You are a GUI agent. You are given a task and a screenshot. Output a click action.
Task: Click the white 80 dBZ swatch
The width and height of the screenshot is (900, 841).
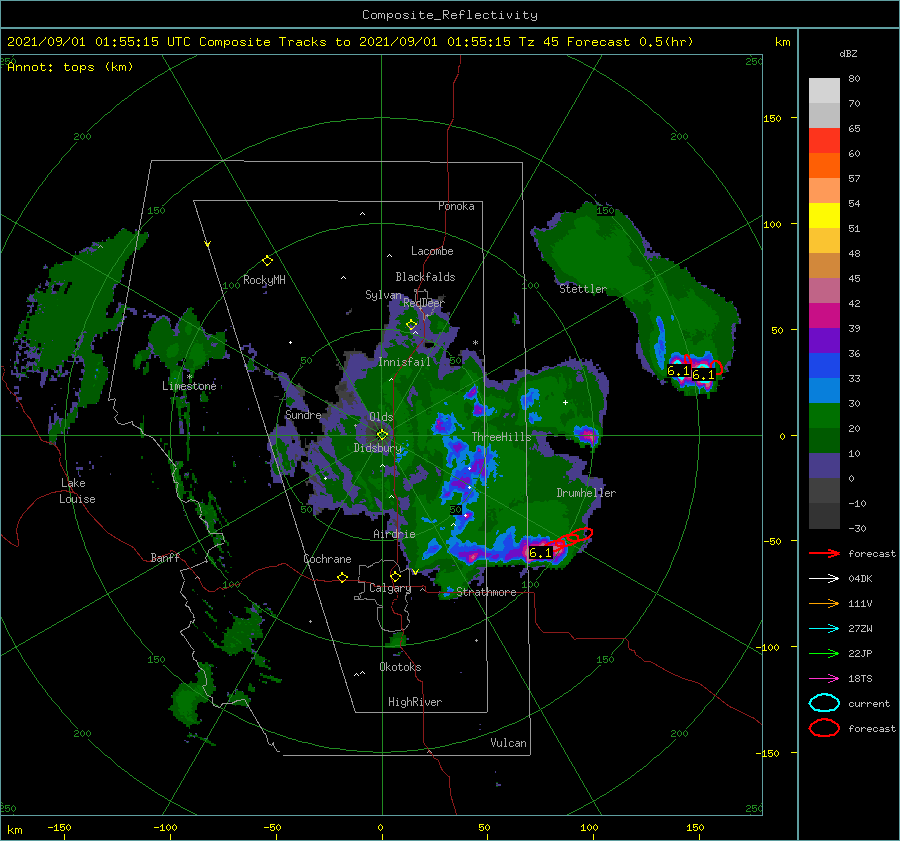(824, 91)
